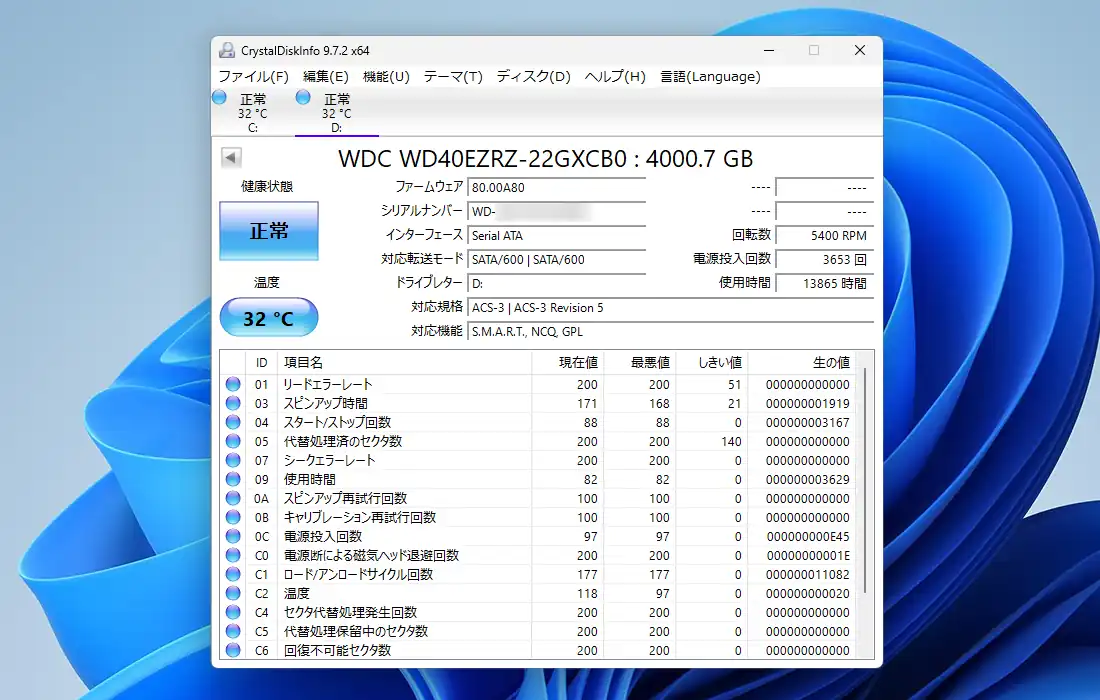Click status orb for attribute 01 リードエラーレート
The width and height of the screenshot is (1100, 700).
233,384
